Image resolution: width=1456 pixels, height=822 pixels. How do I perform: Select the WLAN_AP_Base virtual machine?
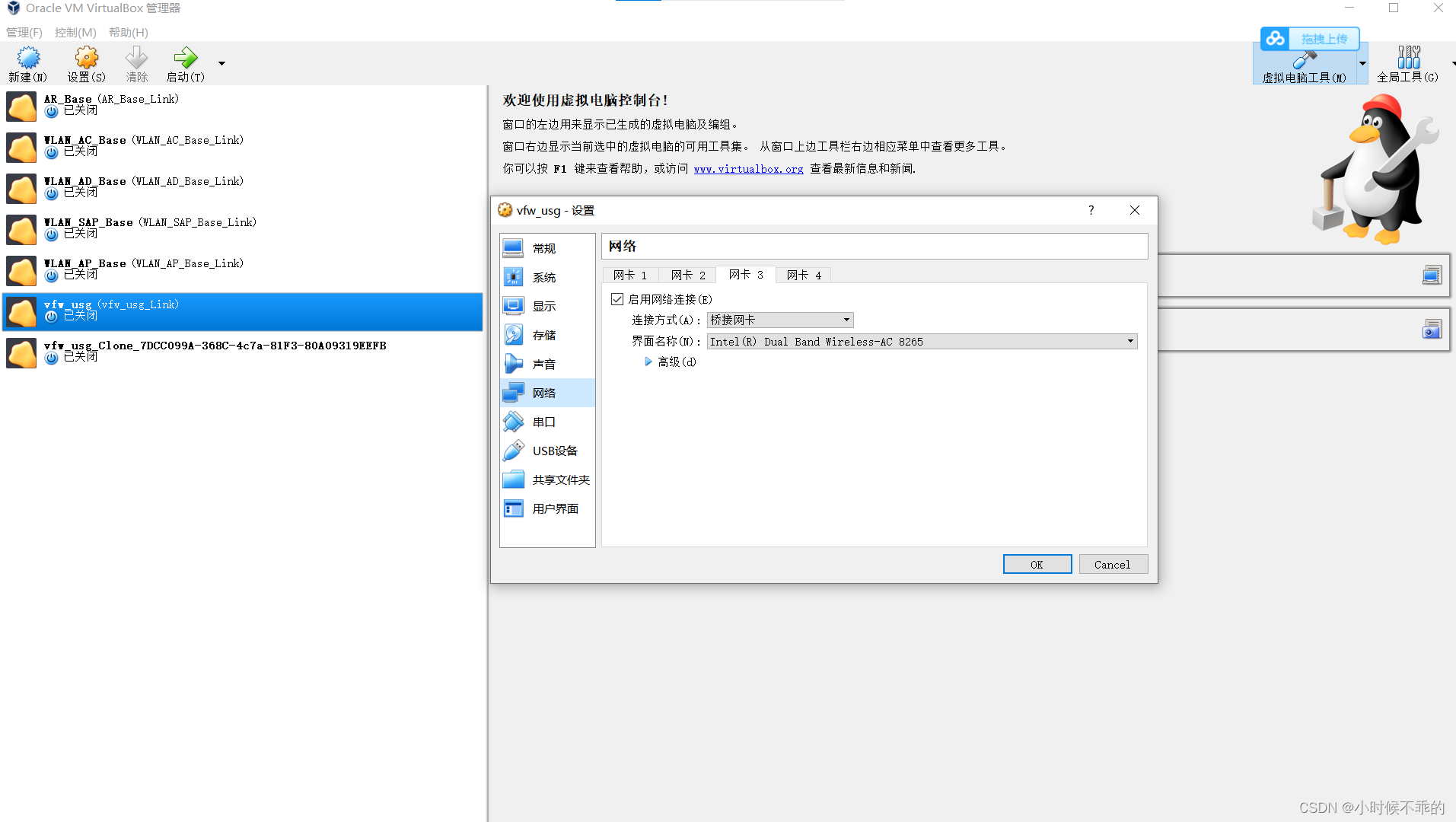click(x=243, y=270)
